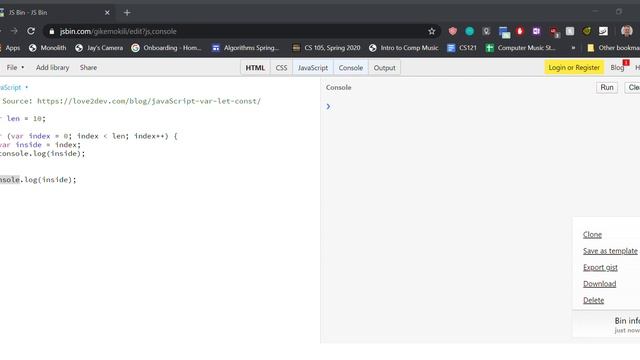Toggle the Console panel tab
Image resolution: width=640 pixels, height=360 pixels.
point(351,68)
